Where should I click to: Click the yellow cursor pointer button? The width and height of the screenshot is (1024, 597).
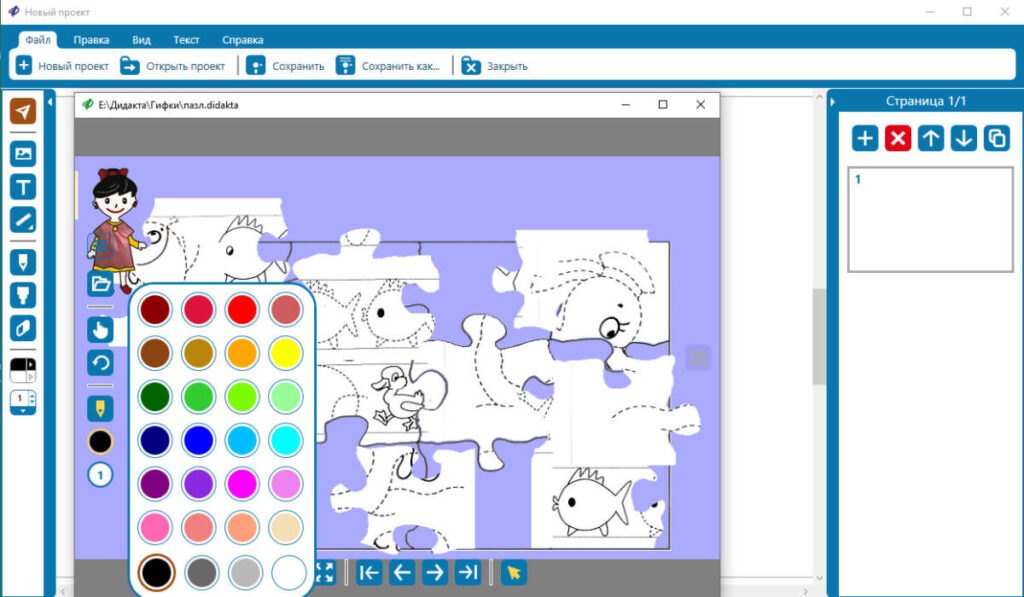pyautogui.click(x=514, y=573)
